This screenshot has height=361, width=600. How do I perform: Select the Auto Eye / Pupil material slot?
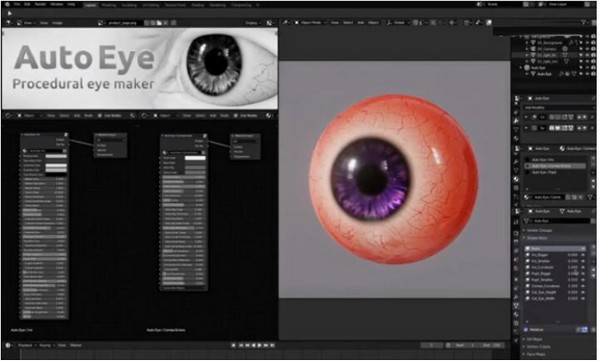pos(556,172)
